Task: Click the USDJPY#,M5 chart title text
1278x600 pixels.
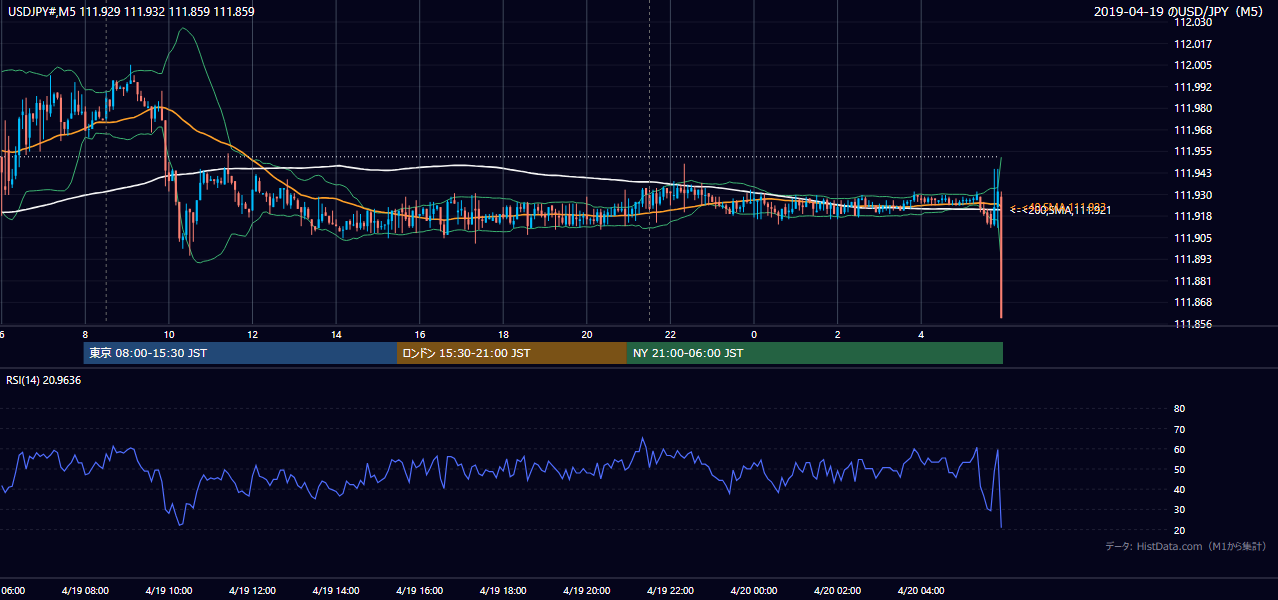Action: tap(131, 12)
